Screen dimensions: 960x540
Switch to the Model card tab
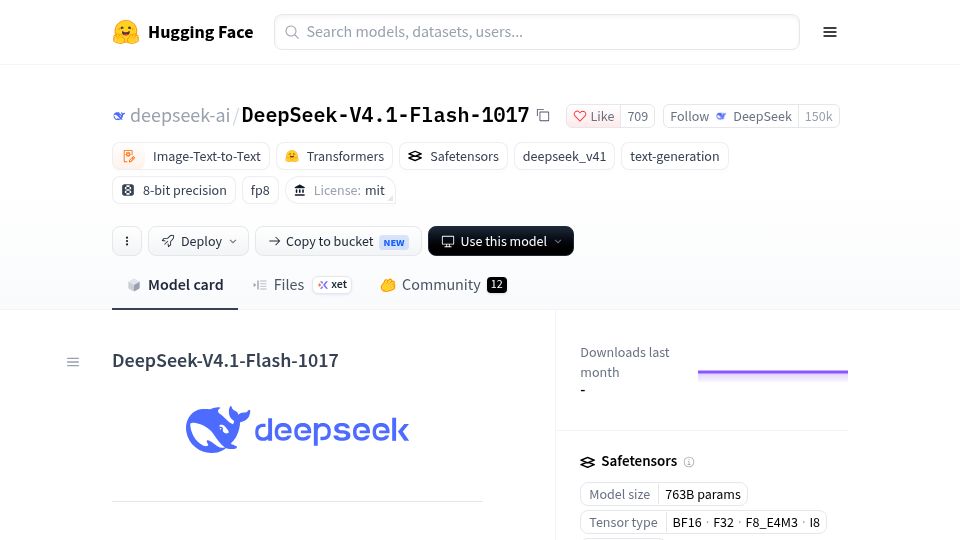pyautogui.click(x=175, y=285)
